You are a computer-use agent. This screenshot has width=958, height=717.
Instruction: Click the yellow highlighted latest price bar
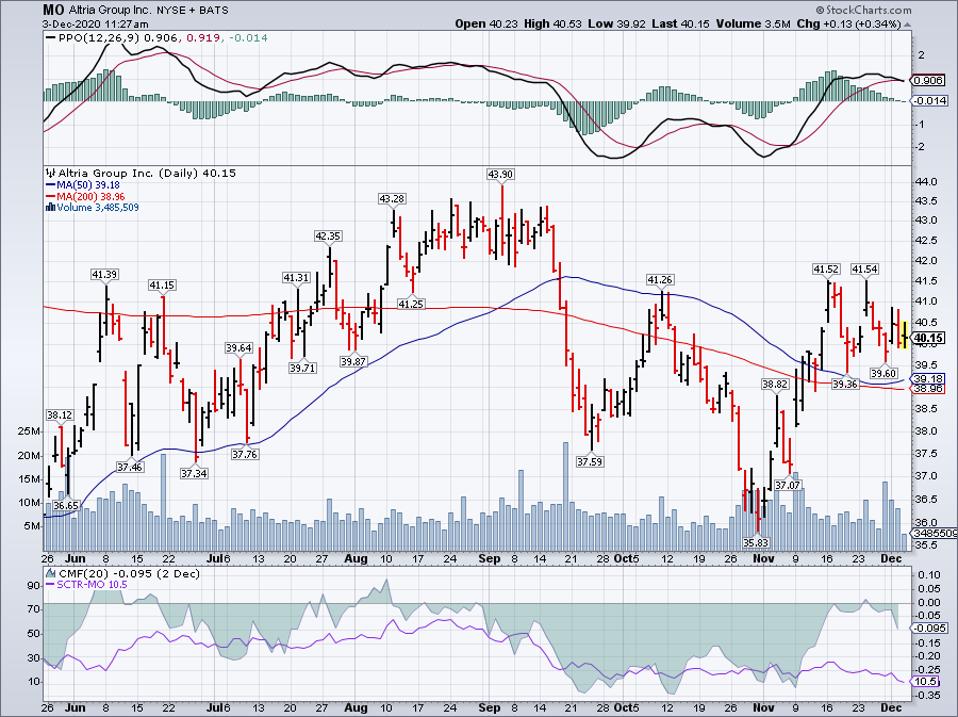click(x=904, y=335)
